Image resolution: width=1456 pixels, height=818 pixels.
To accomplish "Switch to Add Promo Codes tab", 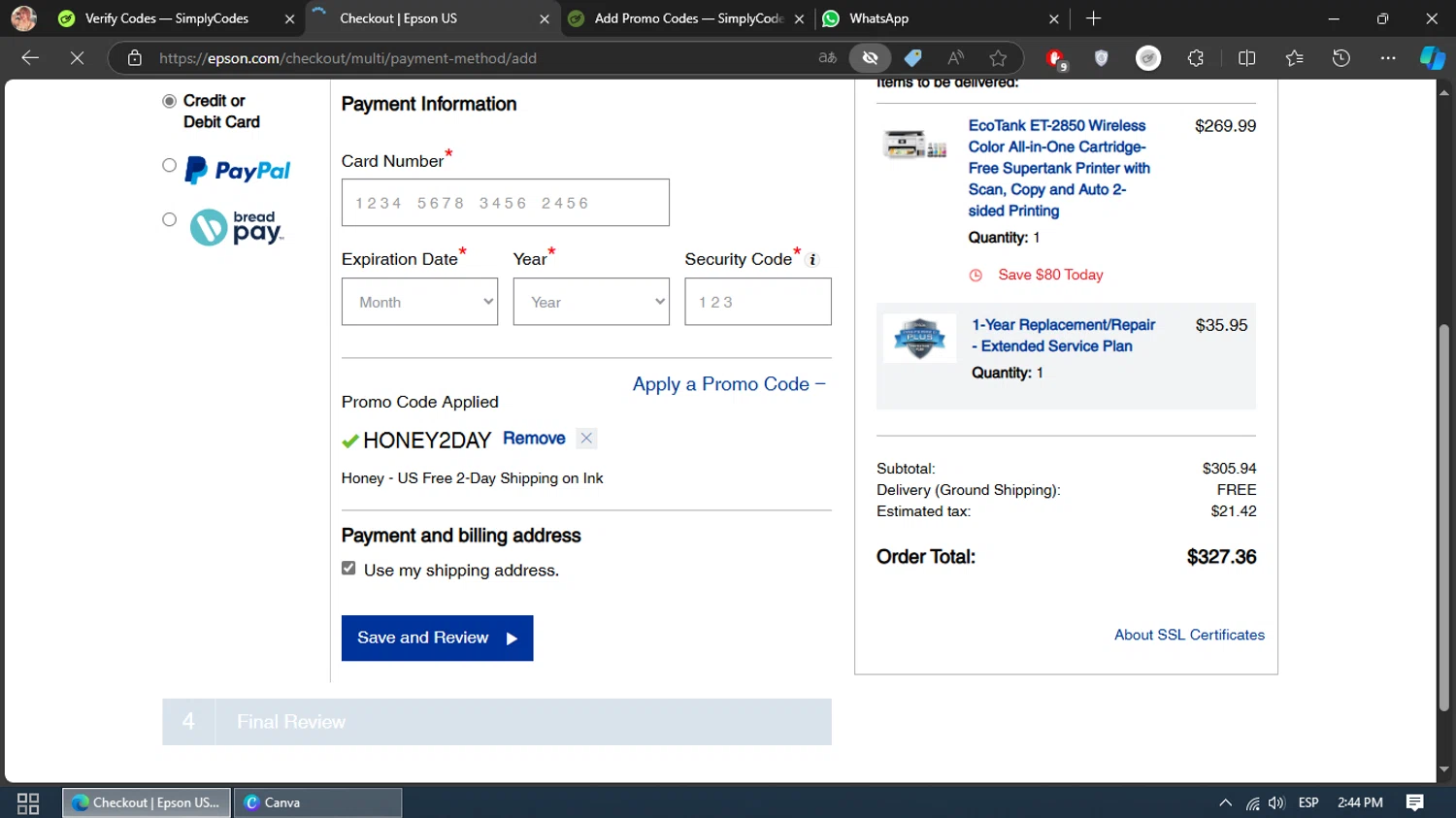I will (x=689, y=18).
